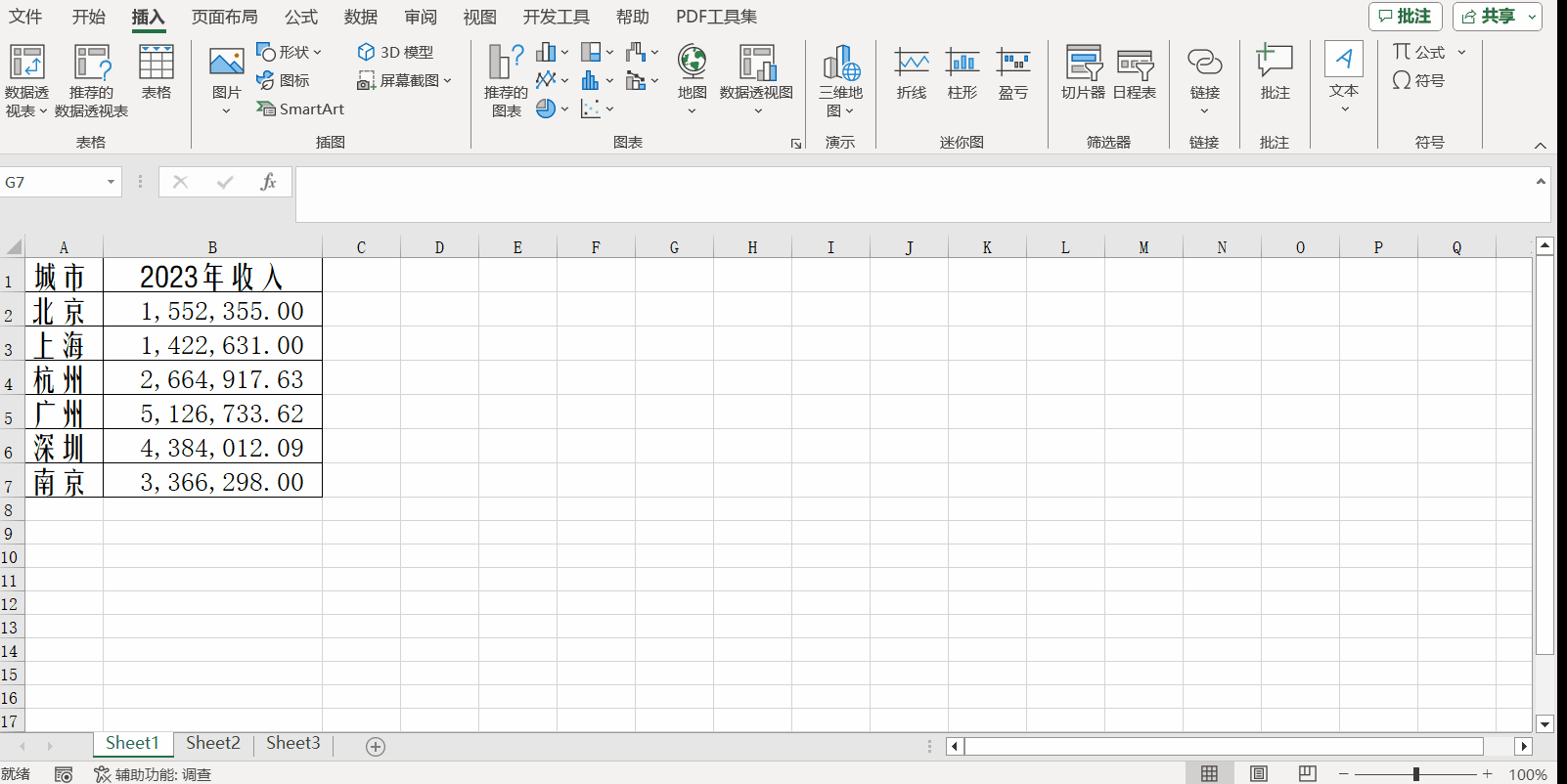Image resolution: width=1567 pixels, height=784 pixels.
Task: Click the 表格 table icon
Action: click(156, 72)
